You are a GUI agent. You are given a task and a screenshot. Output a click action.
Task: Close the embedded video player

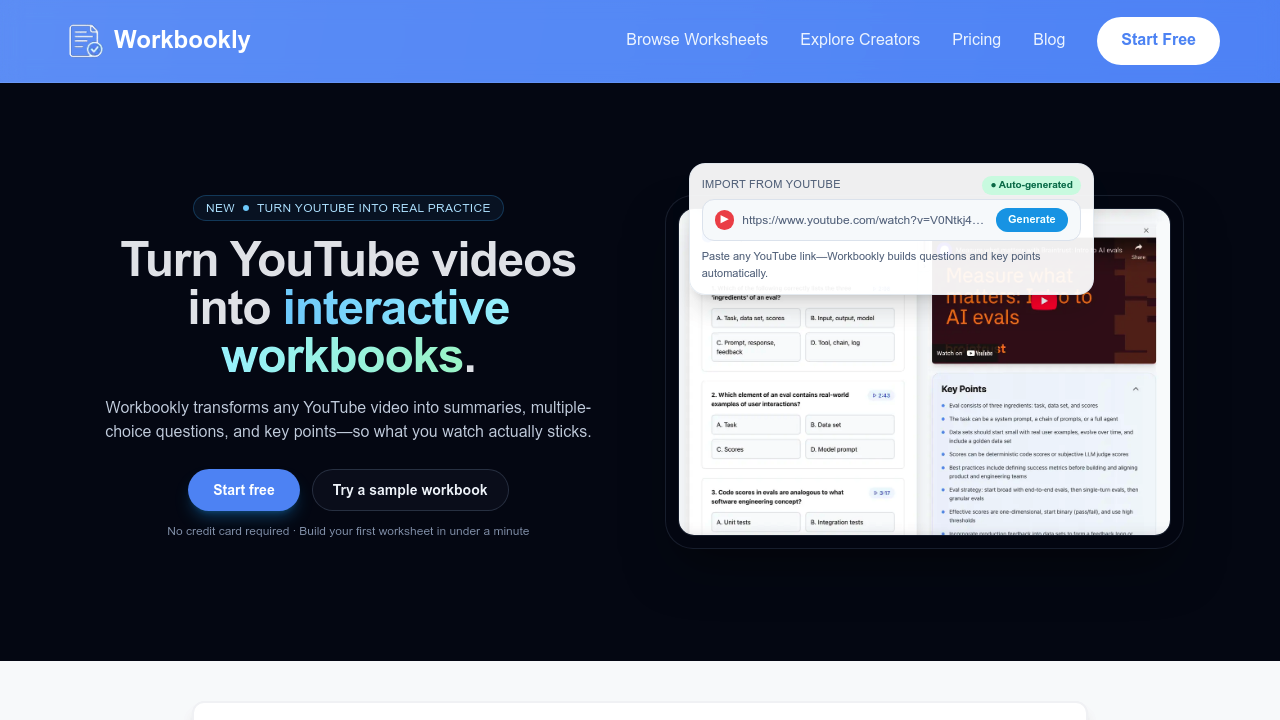[x=1147, y=232]
